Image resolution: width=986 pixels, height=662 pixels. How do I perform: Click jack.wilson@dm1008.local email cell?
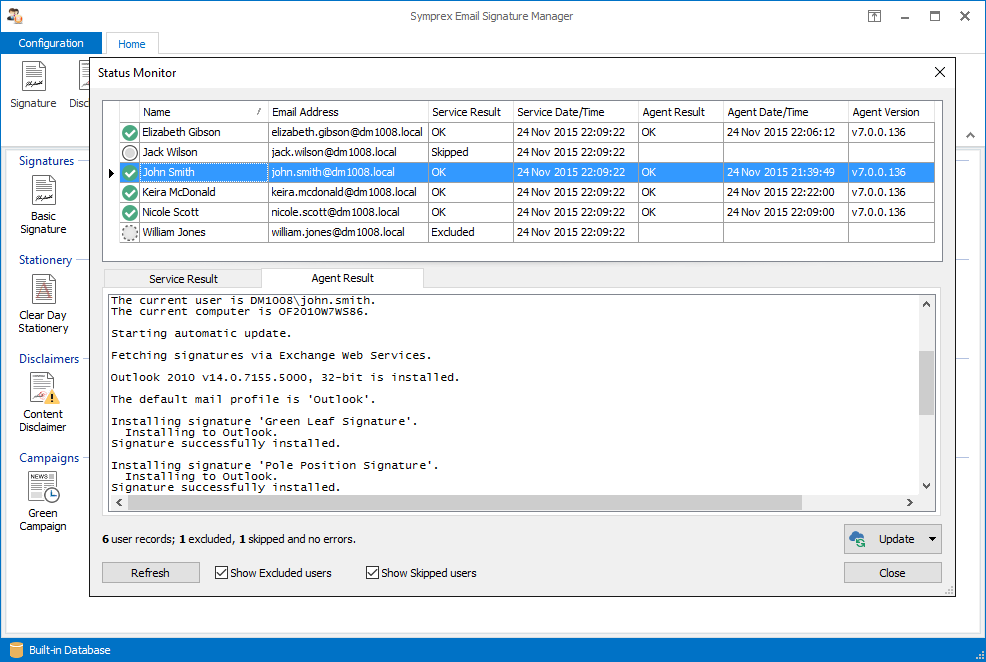(348, 152)
